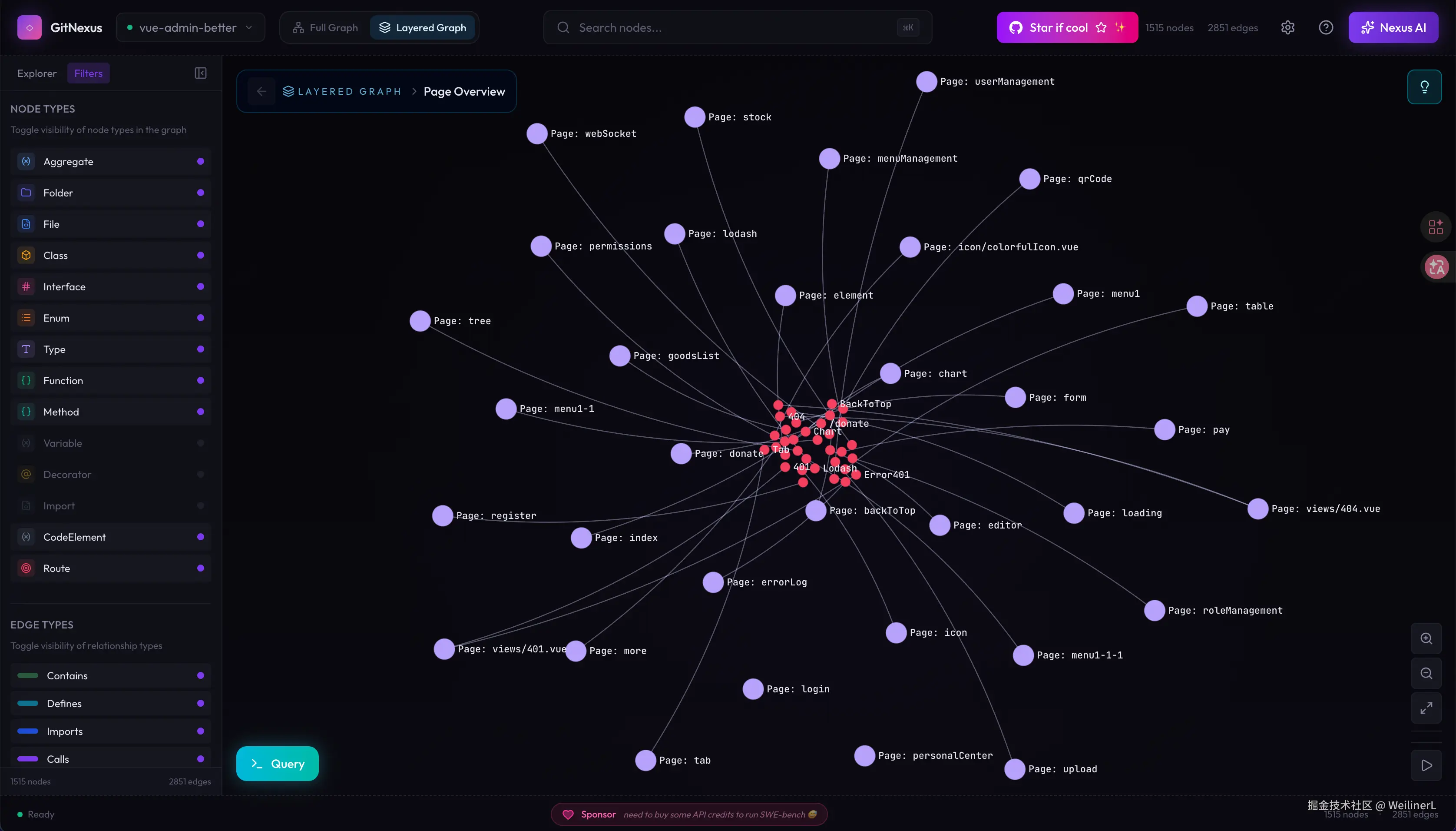This screenshot has width=1456, height=831.
Task: Select the red Error401 route node
Action: click(856, 475)
